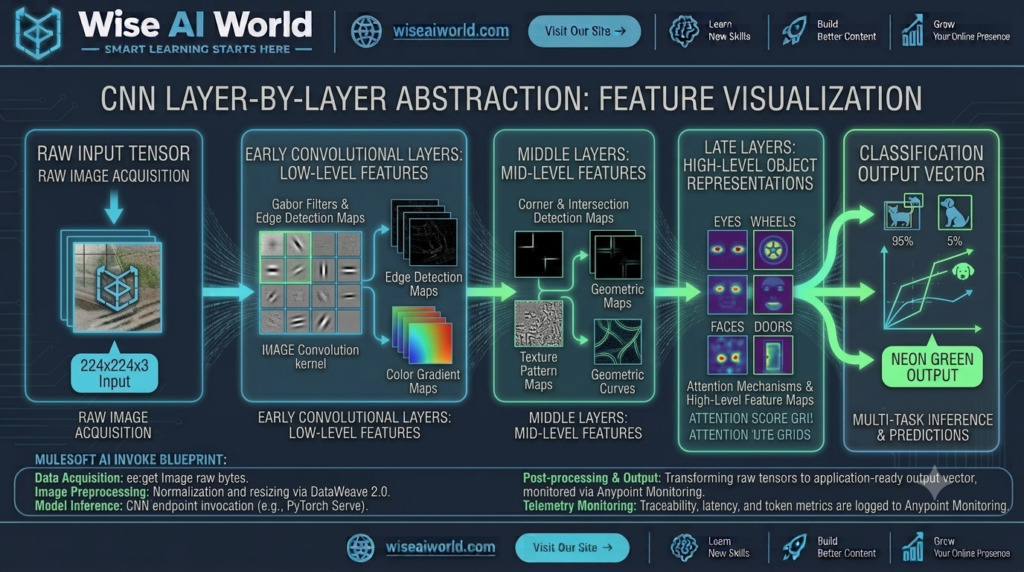Click the MULESOFT AI INVOKE BLUEPRINT heading
The height and width of the screenshot is (572, 1024).
[131, 460]
